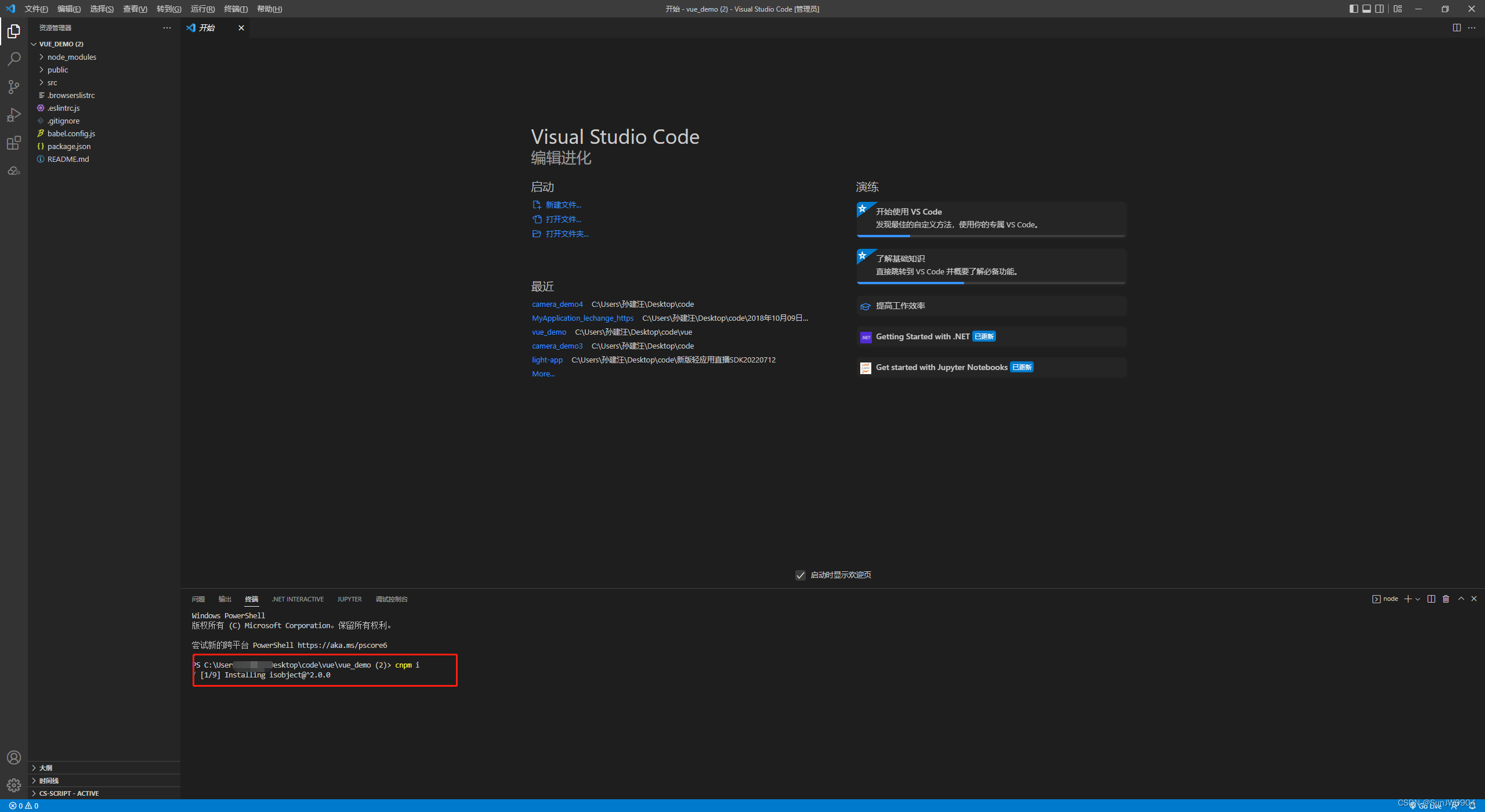Screen dimensions: 1485x812
Task: Open Customize Layout icon in title bar
Action: click(1397, 9)
